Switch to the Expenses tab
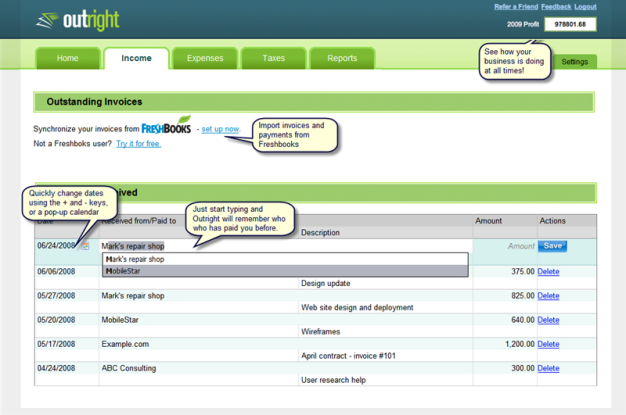Screen dimensions: 626x415 pyautogui.click(x=205, y=59)
